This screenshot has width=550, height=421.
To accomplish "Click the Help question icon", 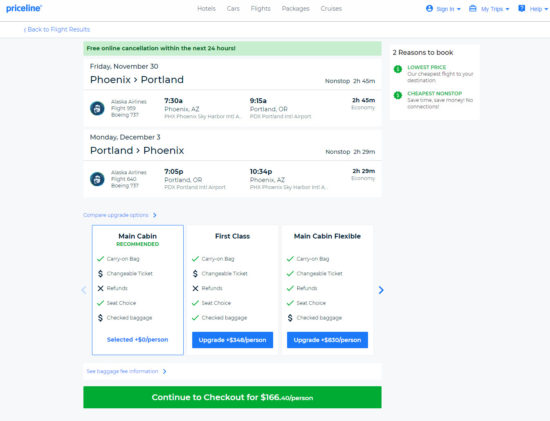I will 522,8.
